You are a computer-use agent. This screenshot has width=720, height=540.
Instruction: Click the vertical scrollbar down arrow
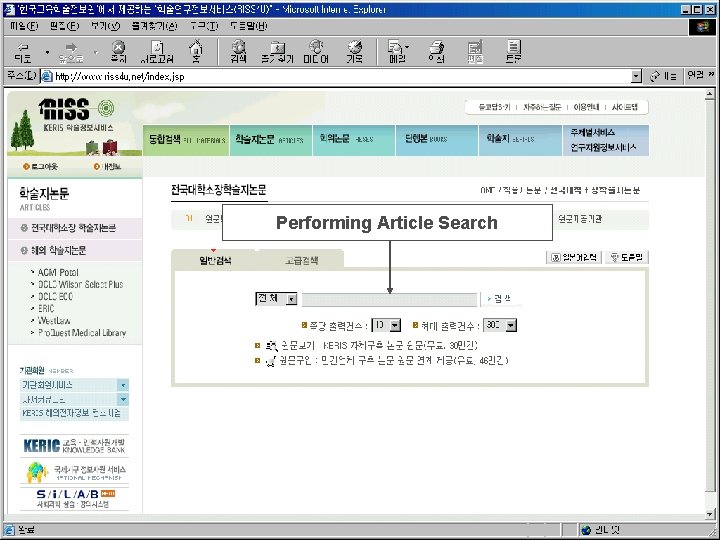click(709, 514)
